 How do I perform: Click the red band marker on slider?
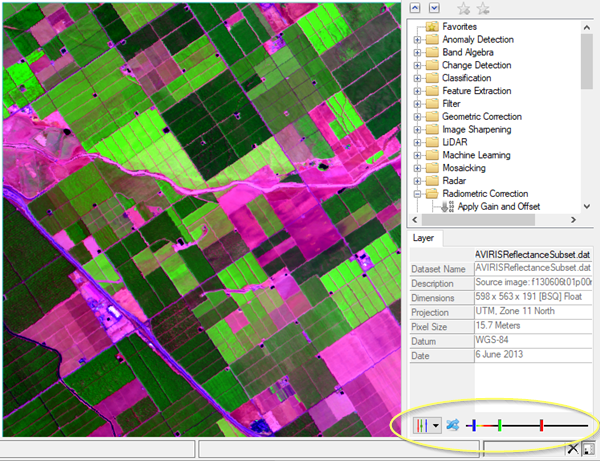[x=541, y=425]
